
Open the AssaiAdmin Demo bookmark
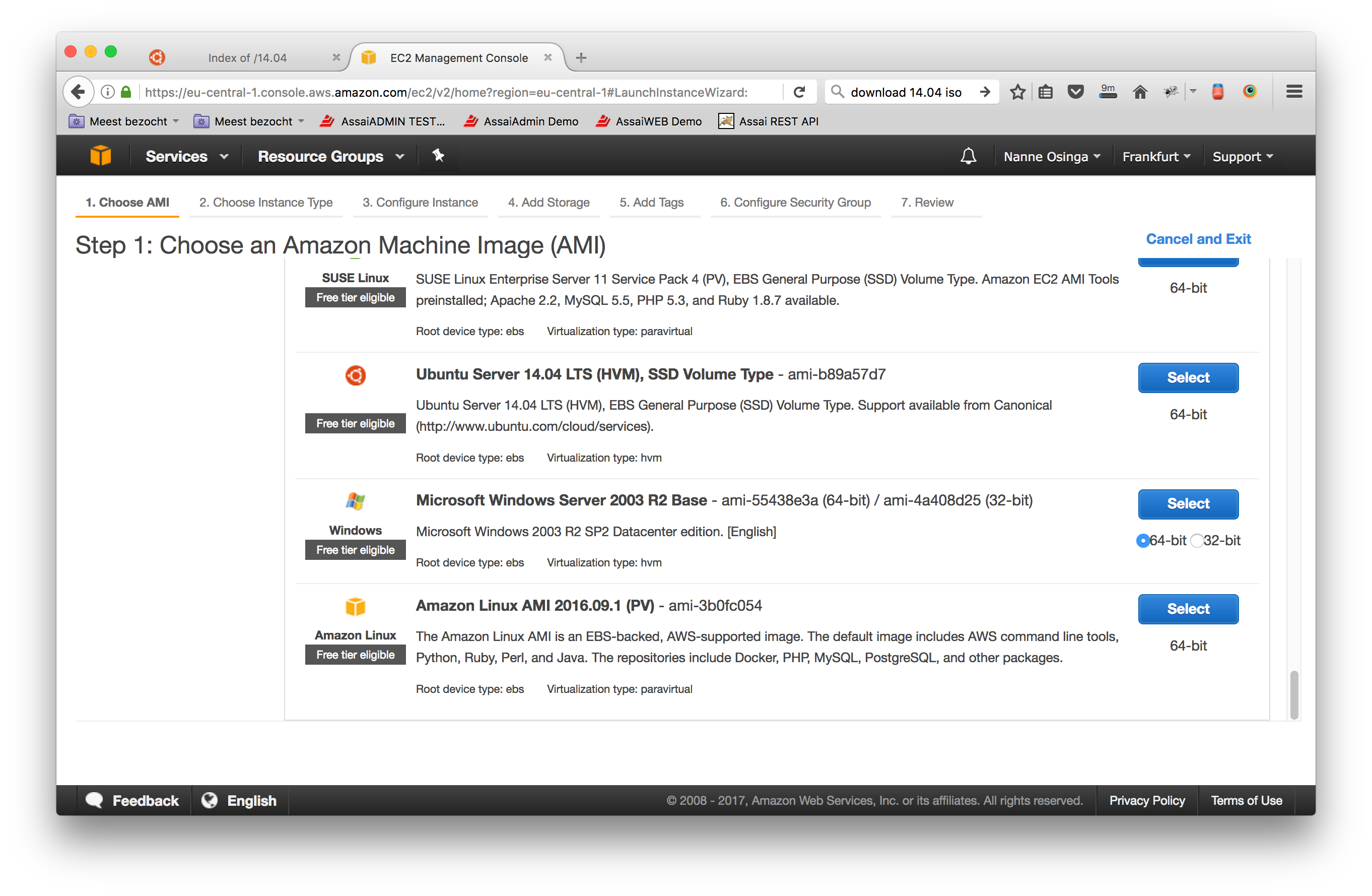click(521, 121)
